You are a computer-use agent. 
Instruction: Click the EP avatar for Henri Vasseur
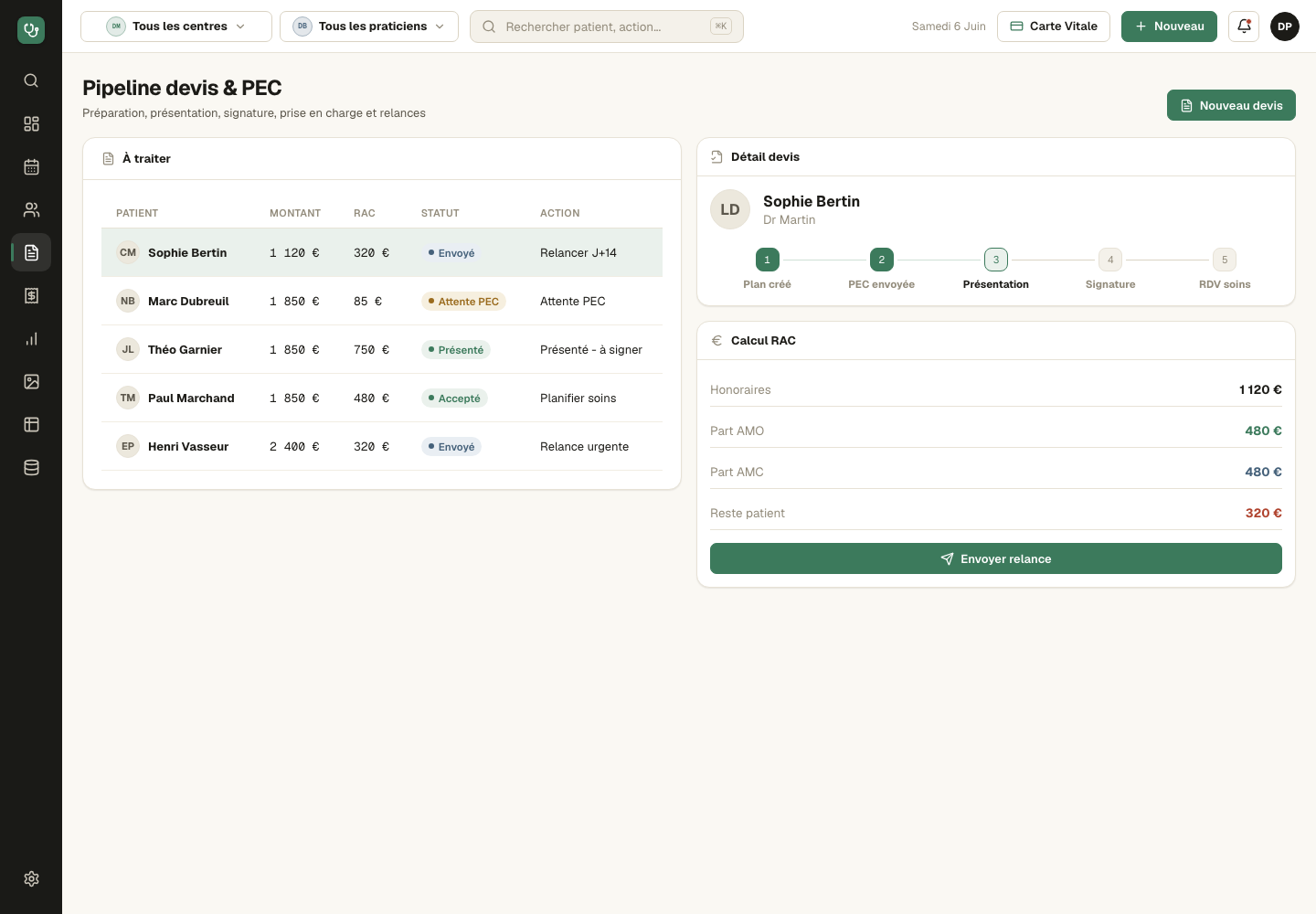tap(128, 446)
